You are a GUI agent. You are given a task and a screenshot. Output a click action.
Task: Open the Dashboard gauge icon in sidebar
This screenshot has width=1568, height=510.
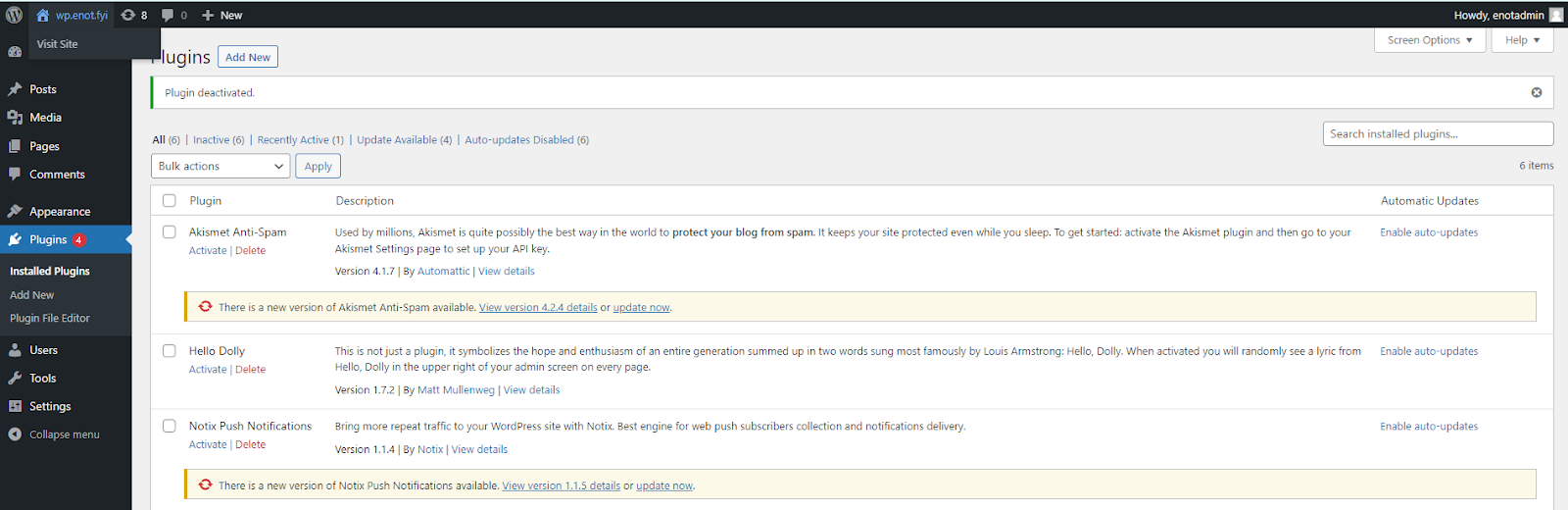click(x=15, y=52)
